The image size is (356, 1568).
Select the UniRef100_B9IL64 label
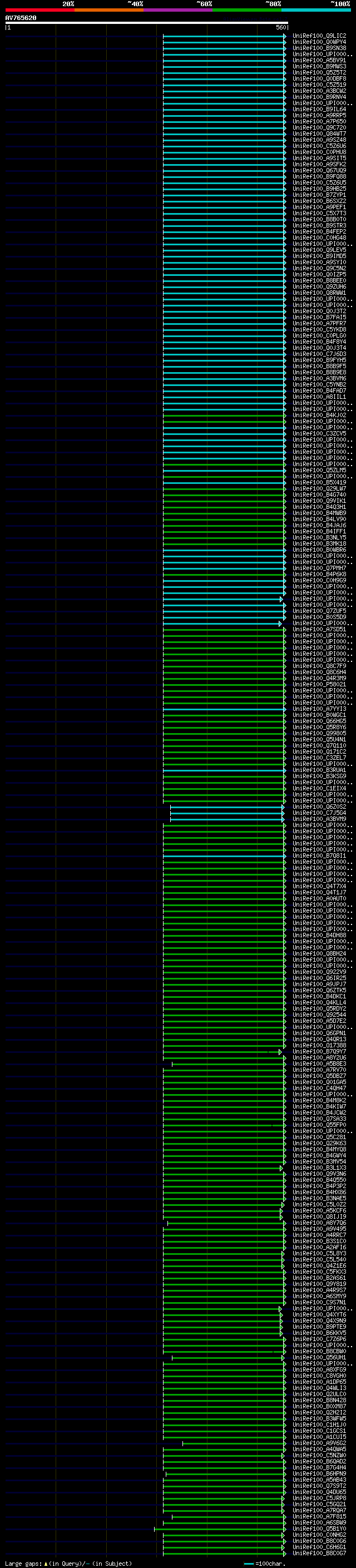[x=319, y=110]
